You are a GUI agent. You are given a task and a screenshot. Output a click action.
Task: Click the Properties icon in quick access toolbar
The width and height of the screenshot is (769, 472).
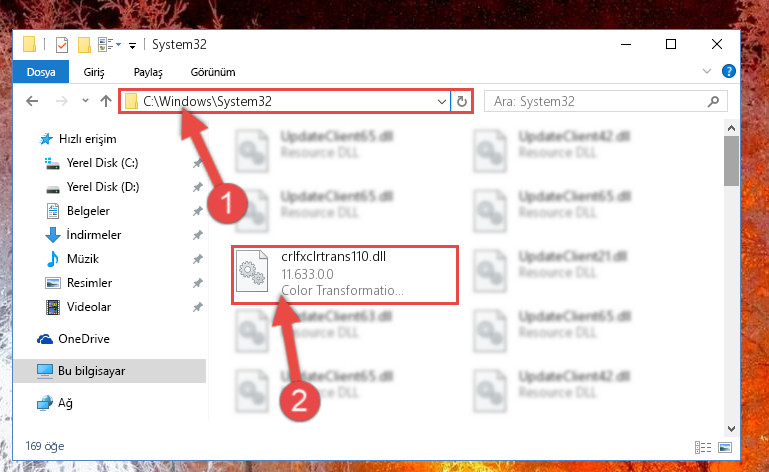pos(62,45)
